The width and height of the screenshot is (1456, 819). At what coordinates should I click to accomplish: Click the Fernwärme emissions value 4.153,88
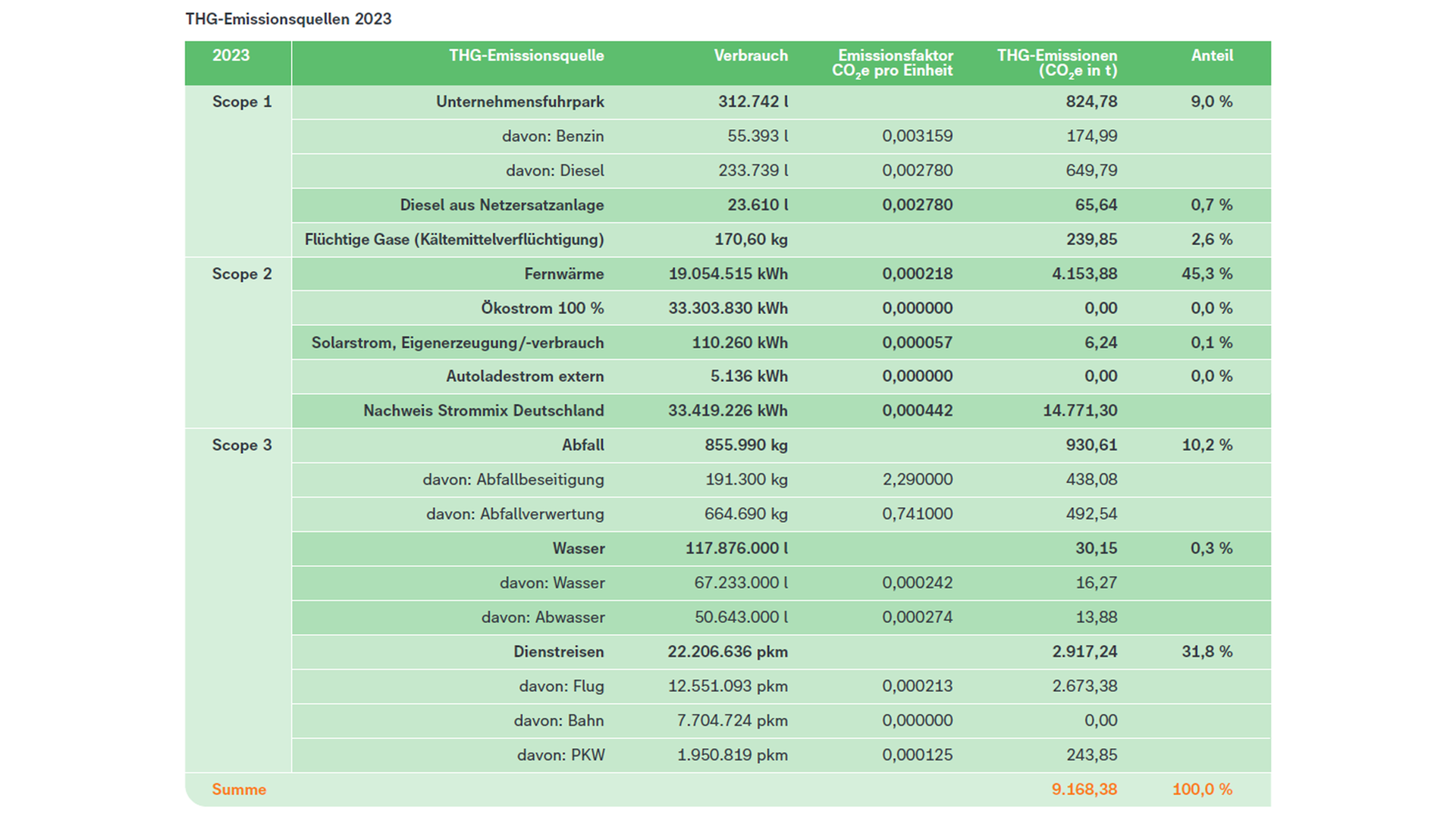point(1084,274)
